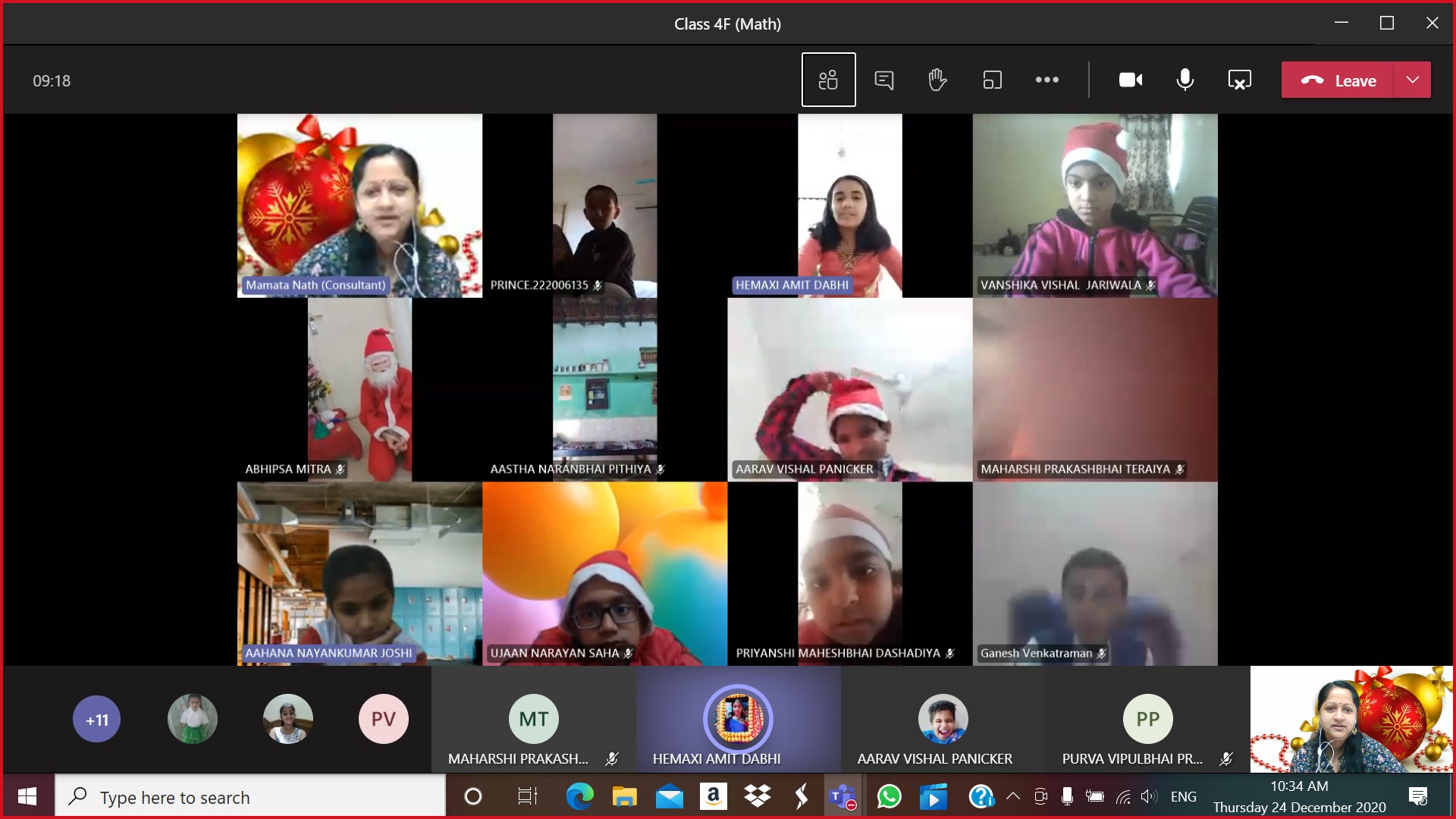Click the taskbar search box
This screenshot has width=1456, height=819.
tap(250, 796)
